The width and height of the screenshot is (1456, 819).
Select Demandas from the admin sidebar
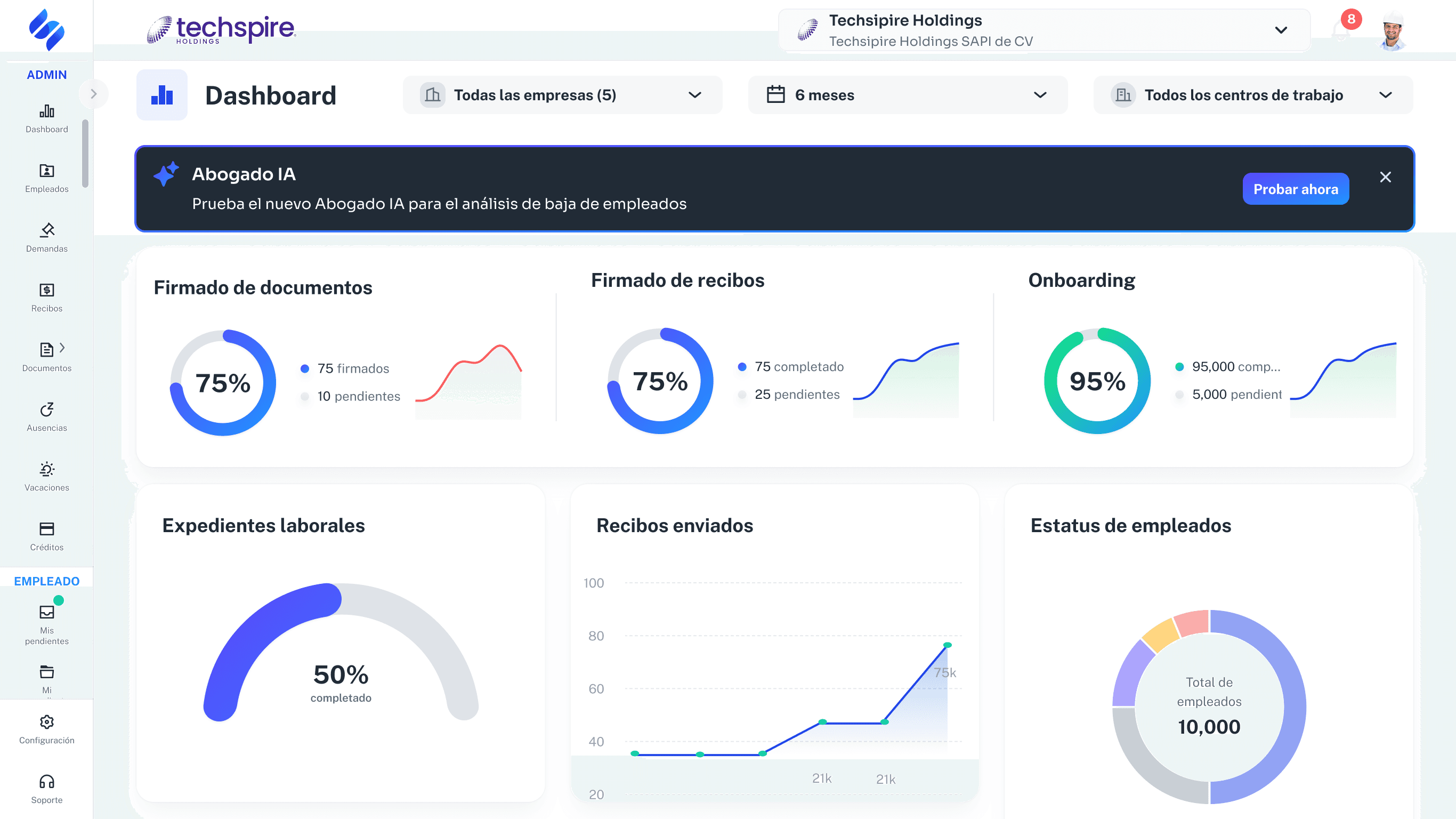tap(46, 237)
